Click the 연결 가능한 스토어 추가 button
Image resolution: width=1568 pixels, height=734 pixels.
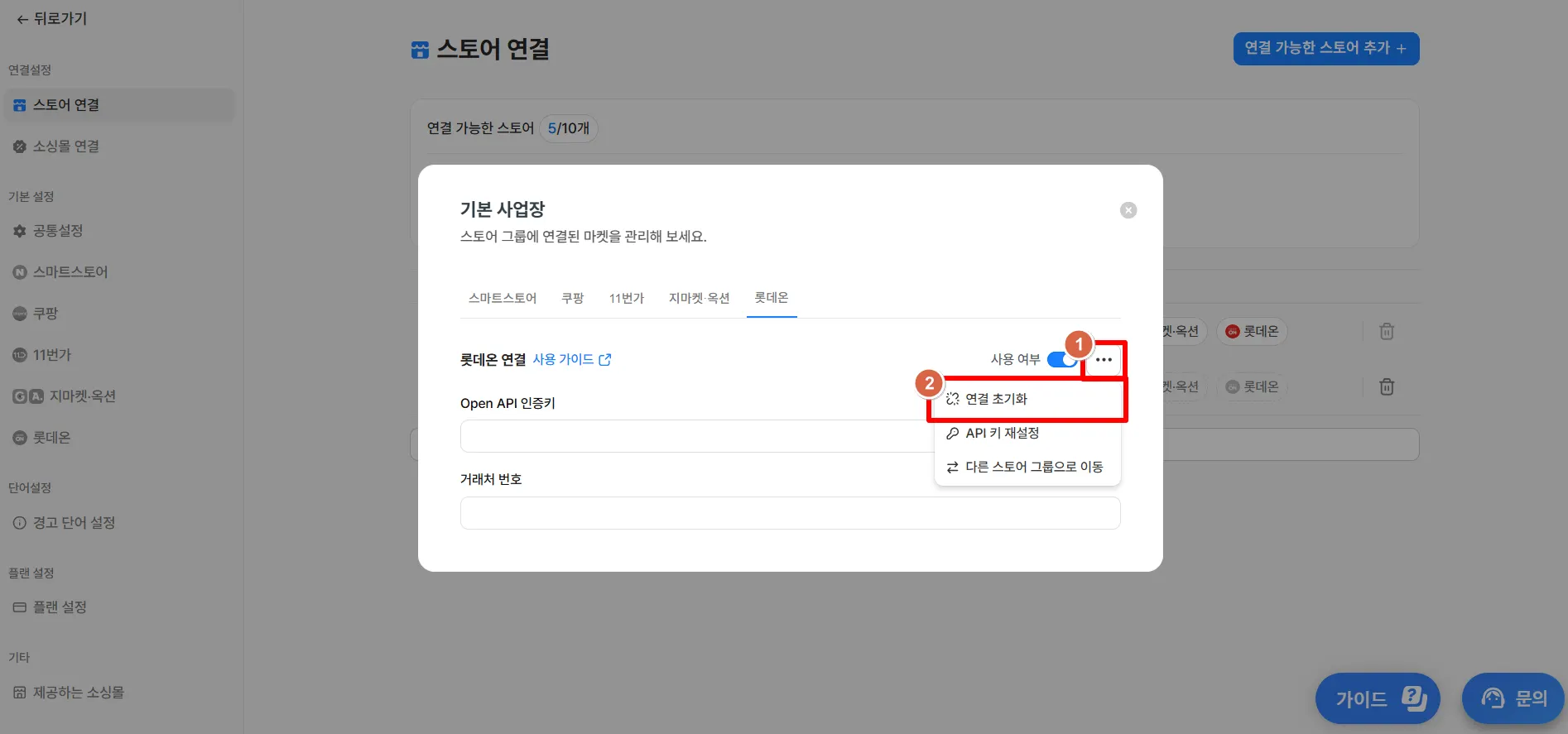coord(1326,48)
